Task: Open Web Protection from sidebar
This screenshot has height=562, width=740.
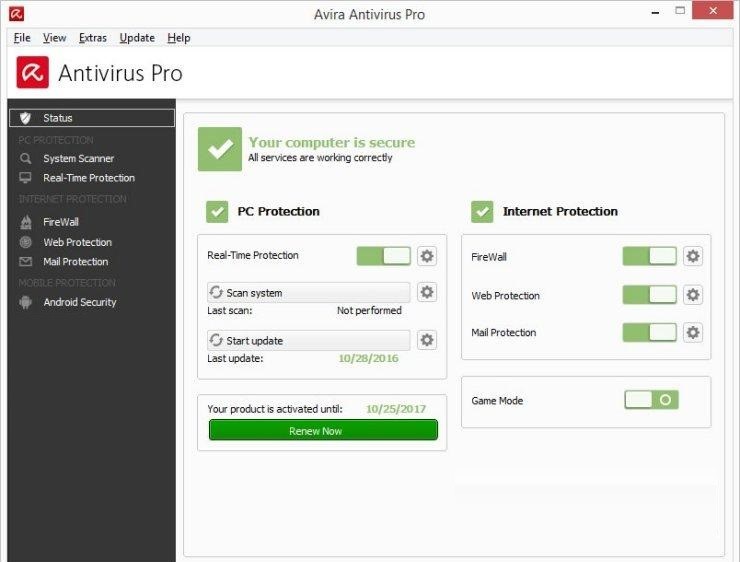Action: pos(77,242)
